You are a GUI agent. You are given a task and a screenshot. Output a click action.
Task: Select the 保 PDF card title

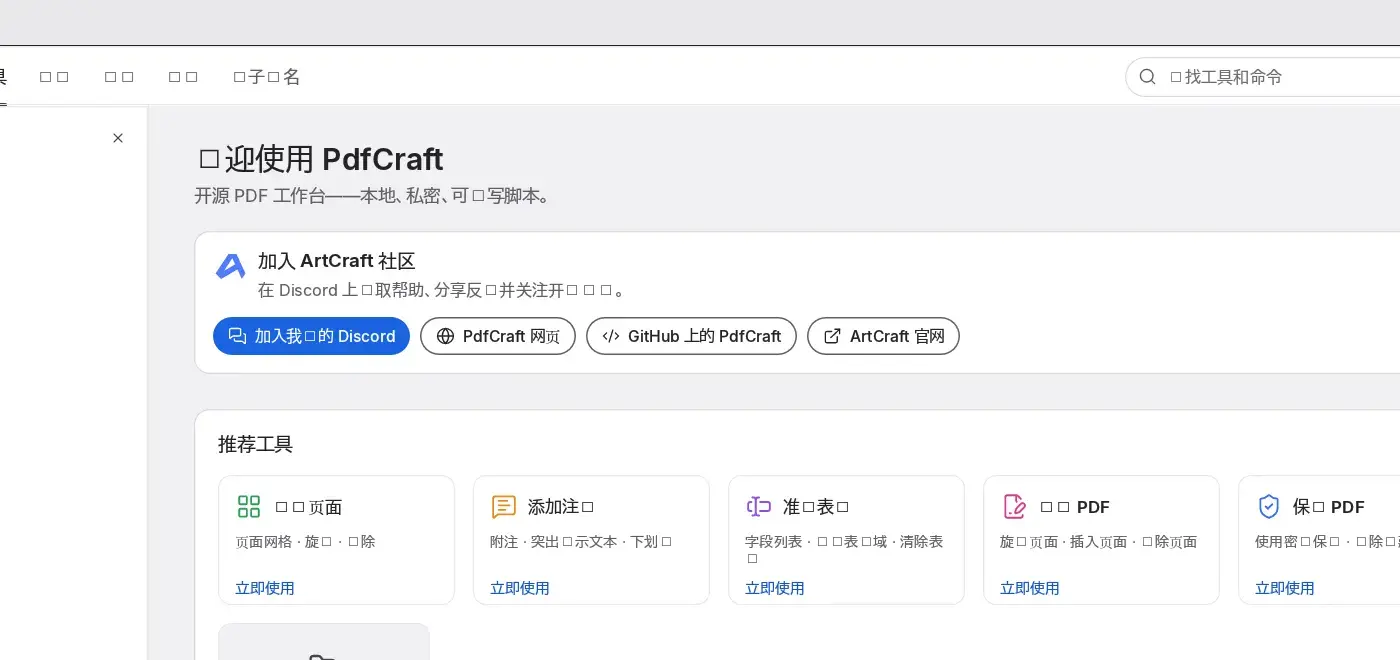coord(1329,507)
